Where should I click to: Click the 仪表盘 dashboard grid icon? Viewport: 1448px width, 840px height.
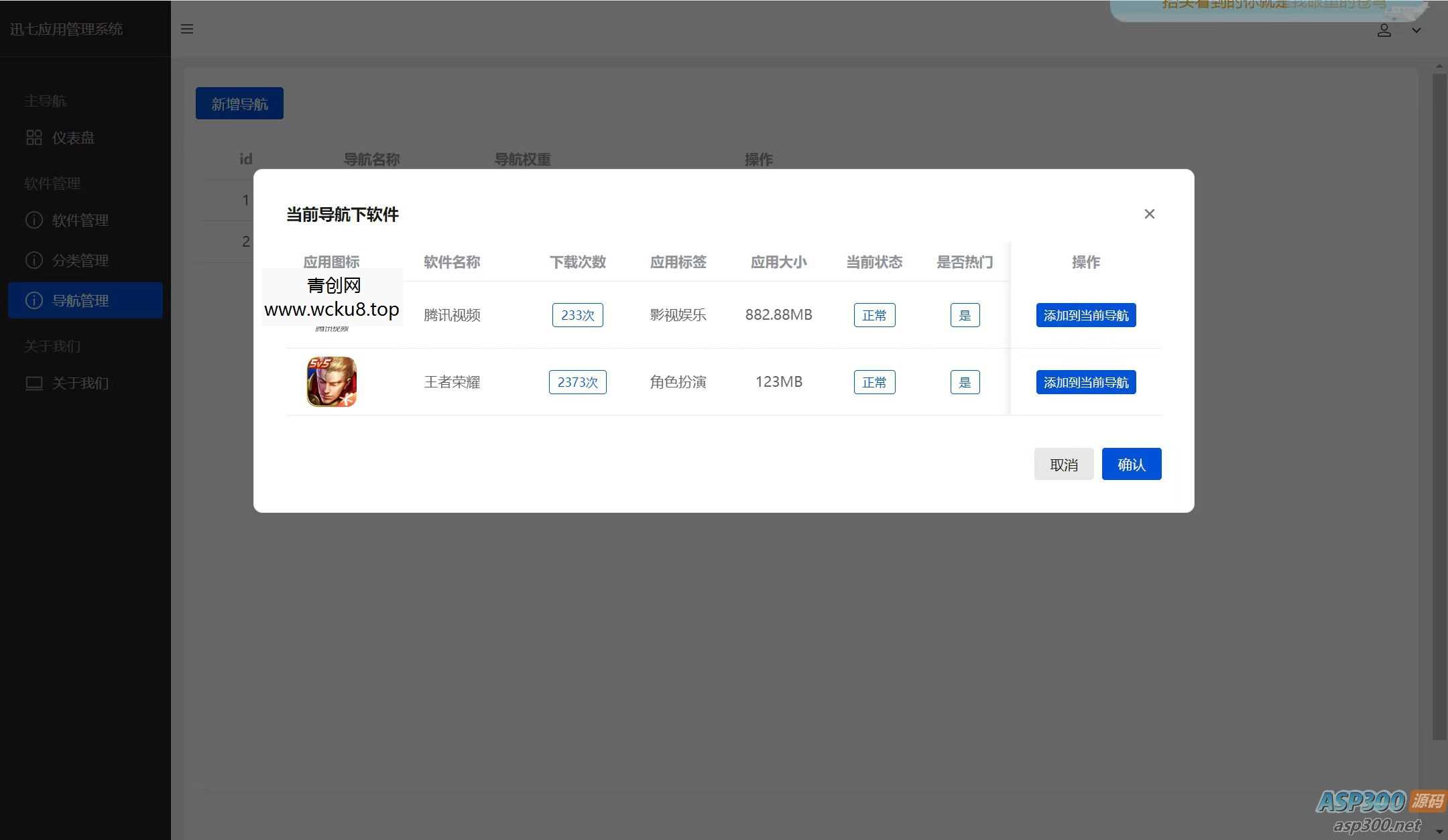click(x=34, y=137)
